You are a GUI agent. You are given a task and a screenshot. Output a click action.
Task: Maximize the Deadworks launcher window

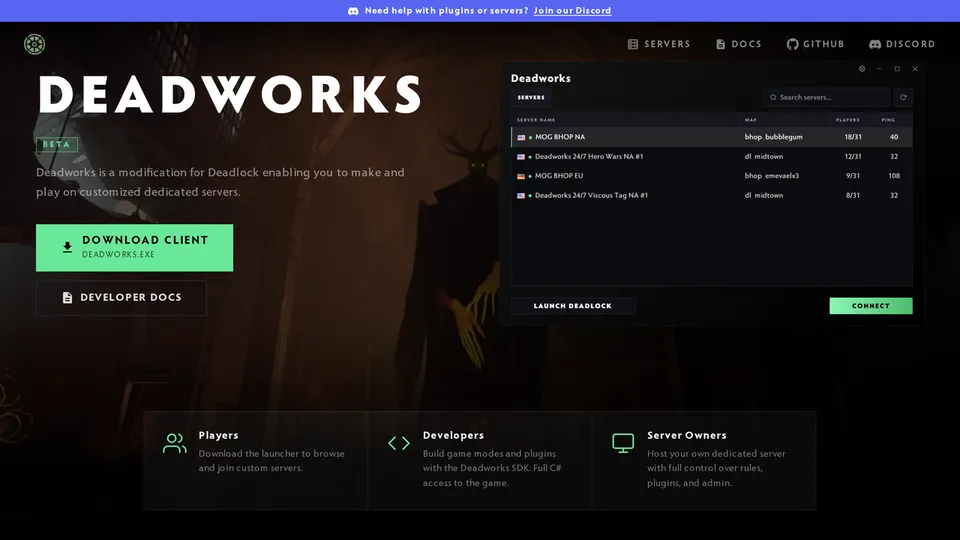pos(897,69)
